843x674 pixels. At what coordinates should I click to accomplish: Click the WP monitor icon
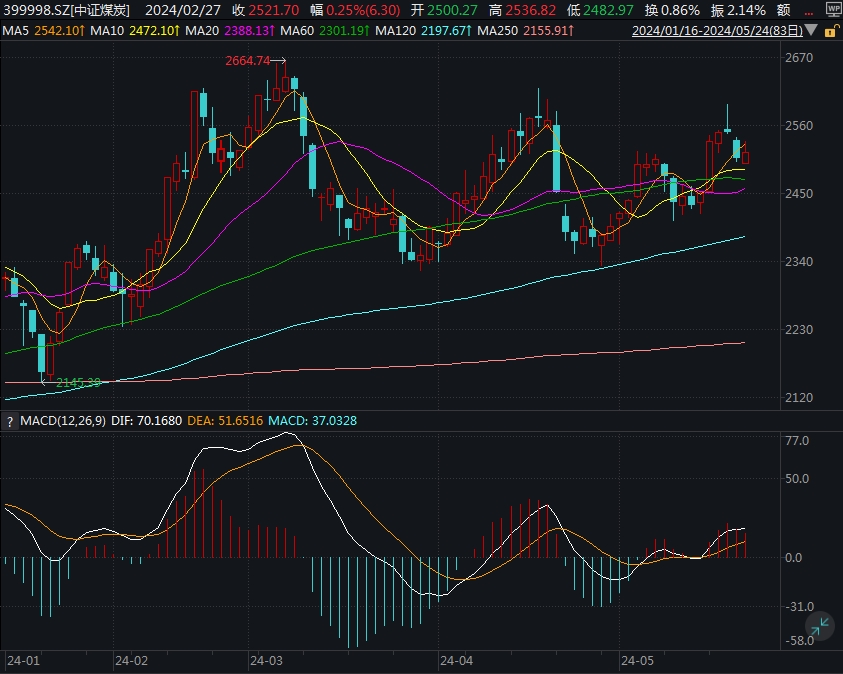coord(835,10)
